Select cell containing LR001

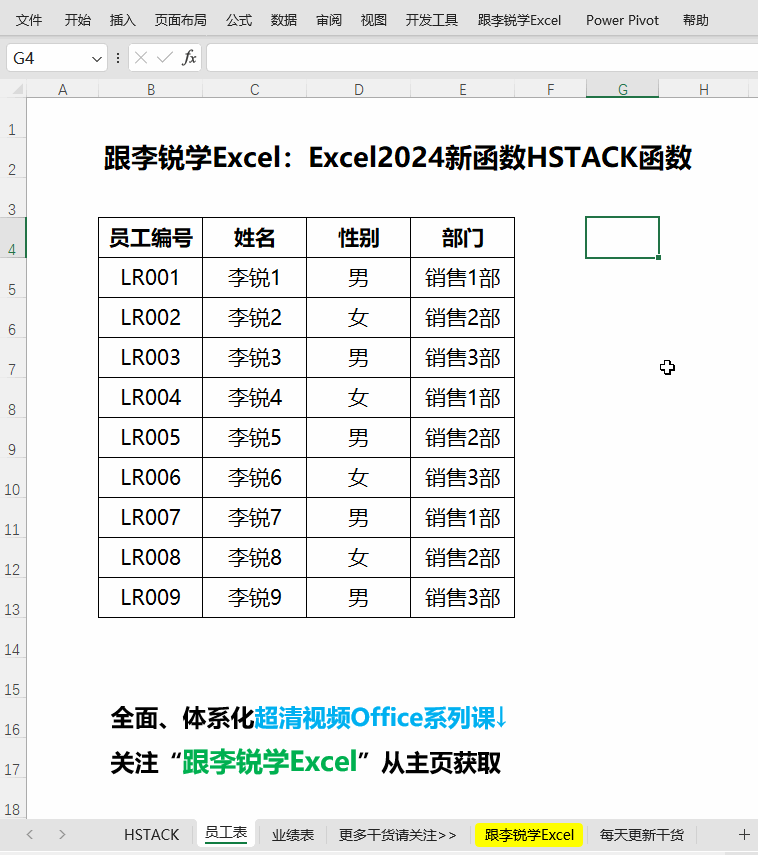(x=151, y=278)
